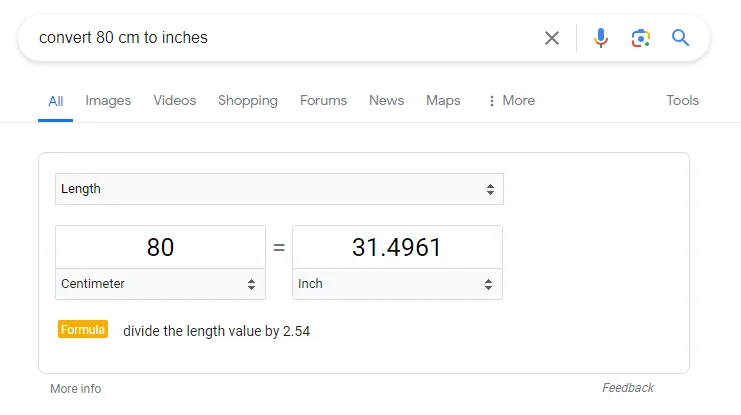Open the Tools options
The height and width of the screenshot is (415, 741).
[x=683, y=101]
